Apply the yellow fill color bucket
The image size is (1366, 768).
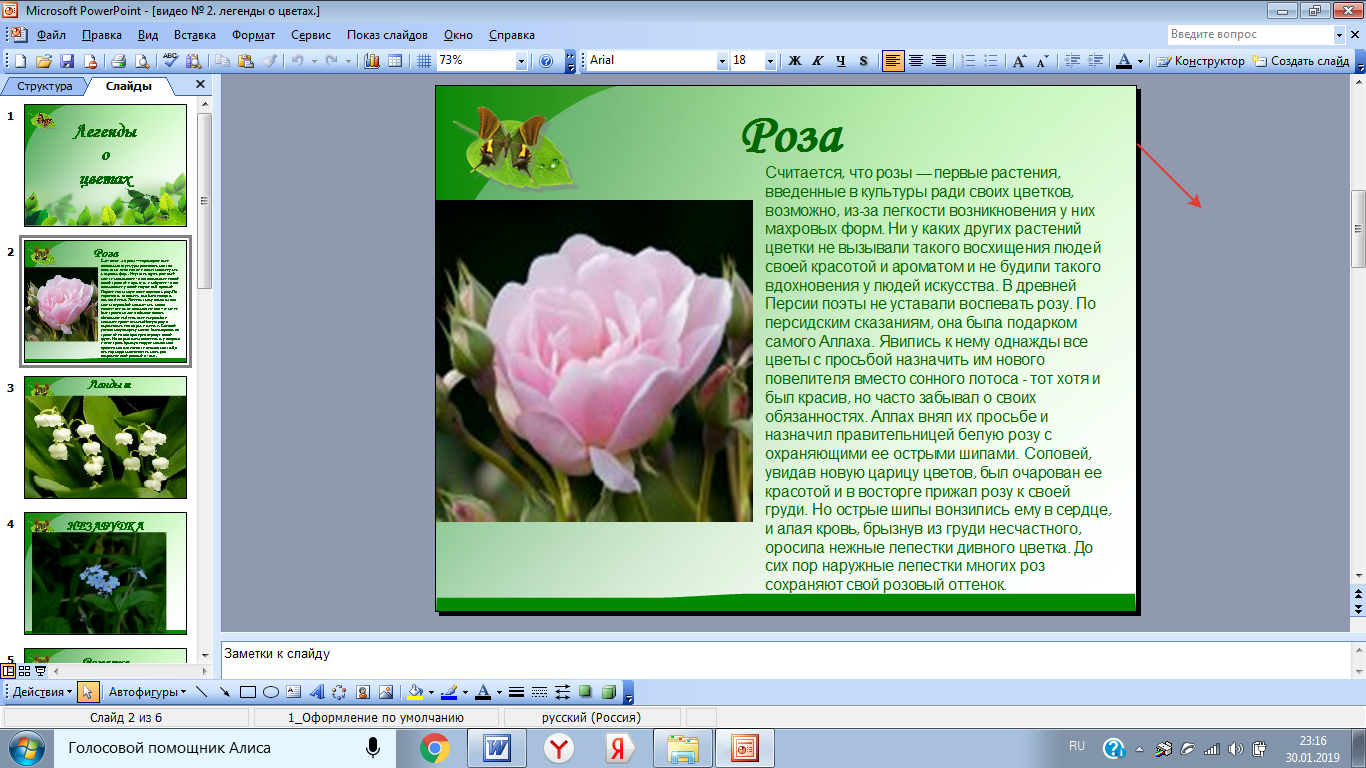pyautogui.click(x=416, y=692)
